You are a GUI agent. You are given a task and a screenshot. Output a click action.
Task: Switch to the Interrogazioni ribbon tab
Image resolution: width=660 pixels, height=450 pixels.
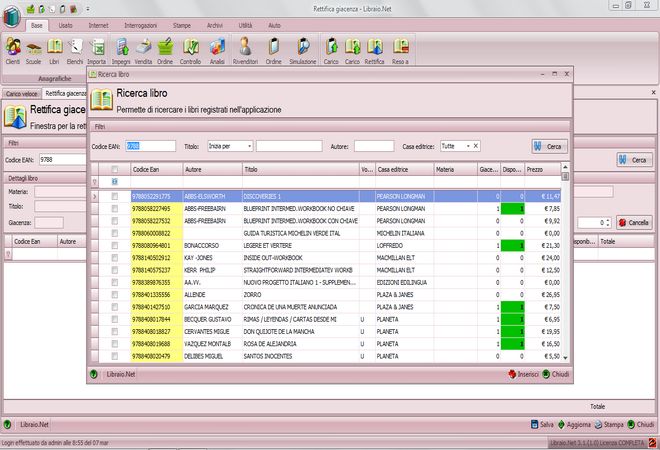click(x=142, y=23)
